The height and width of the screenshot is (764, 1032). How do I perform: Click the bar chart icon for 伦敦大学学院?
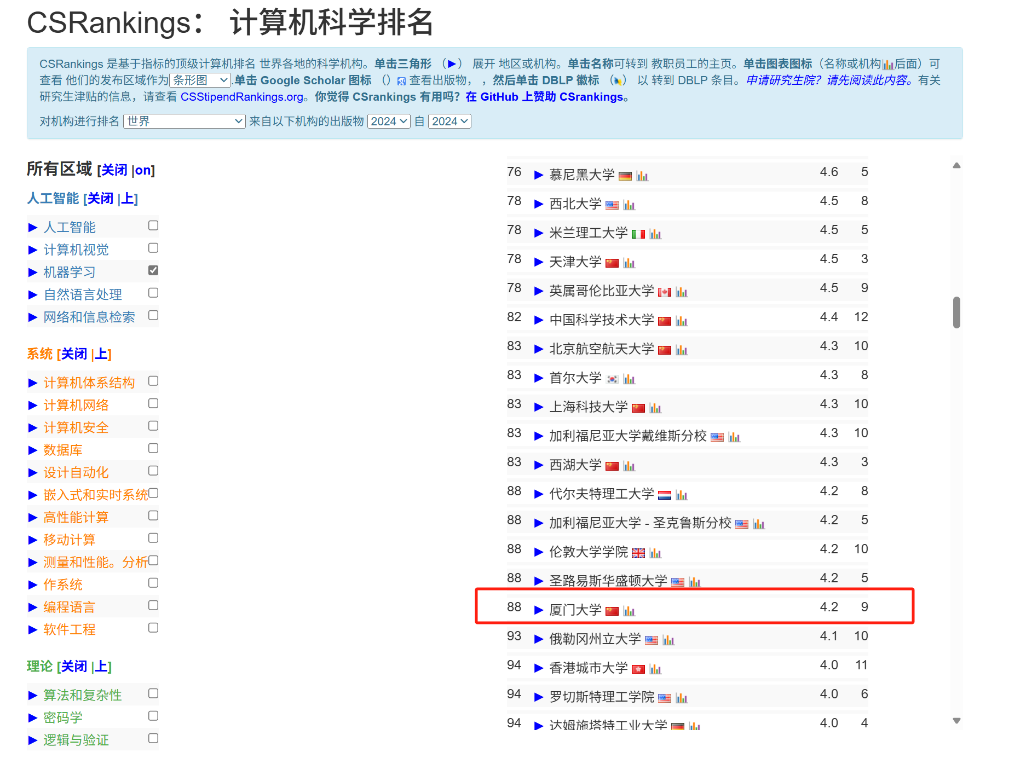pyautogui.click(x=655, y=552)
